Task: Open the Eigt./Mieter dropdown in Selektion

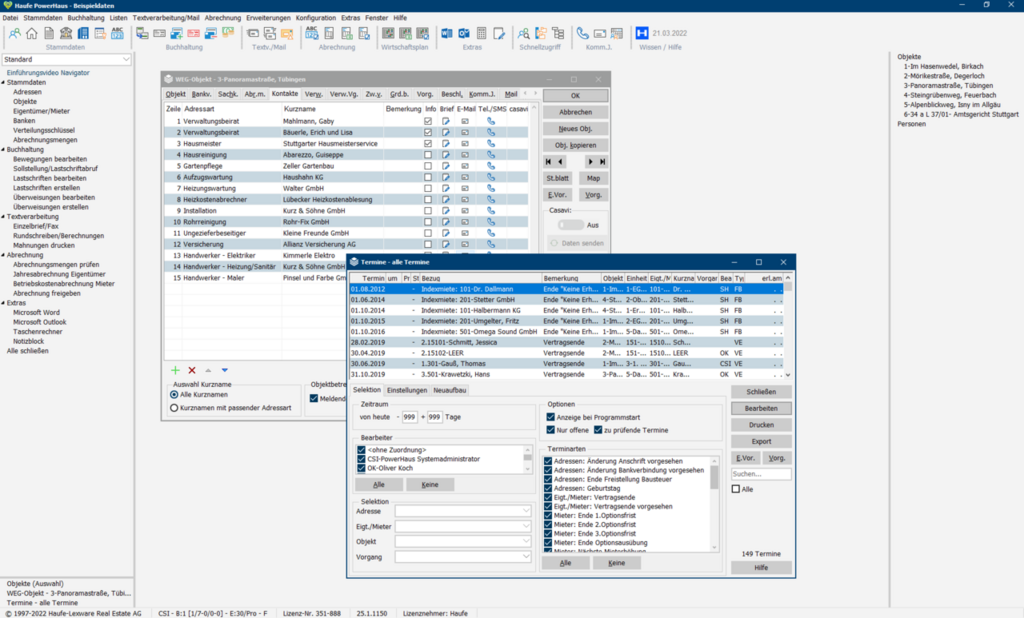Action: tap(526, 527)
